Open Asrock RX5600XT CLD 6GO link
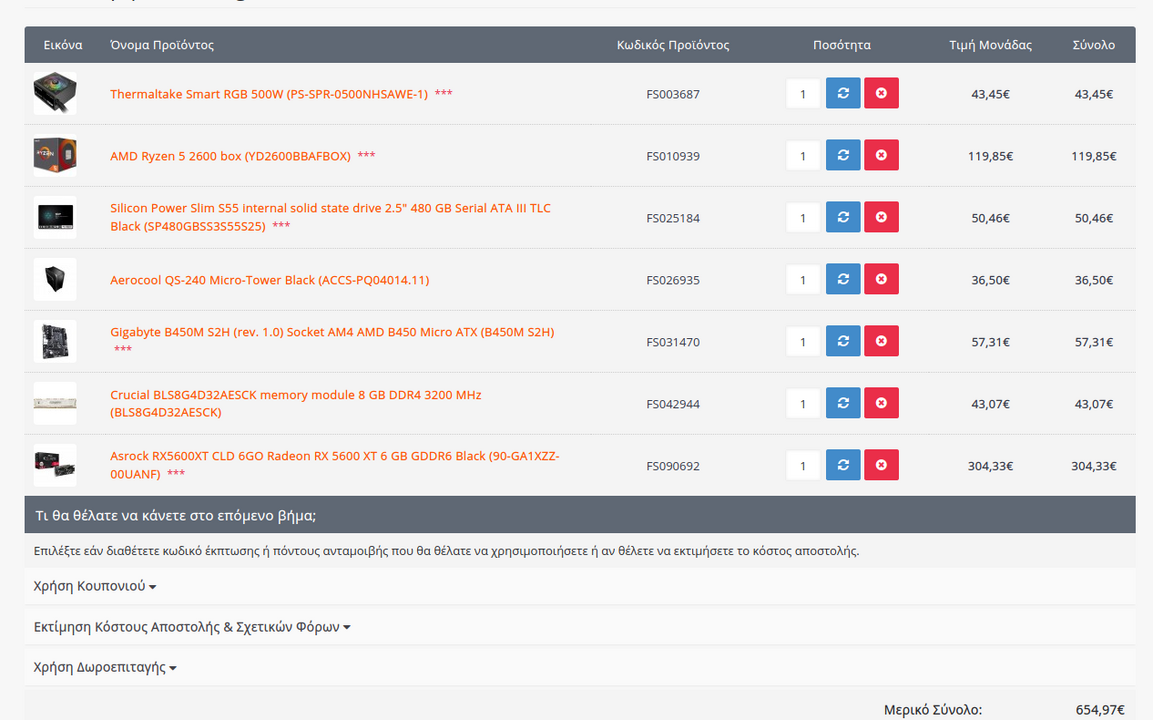1153x720 pixels. 335,465
